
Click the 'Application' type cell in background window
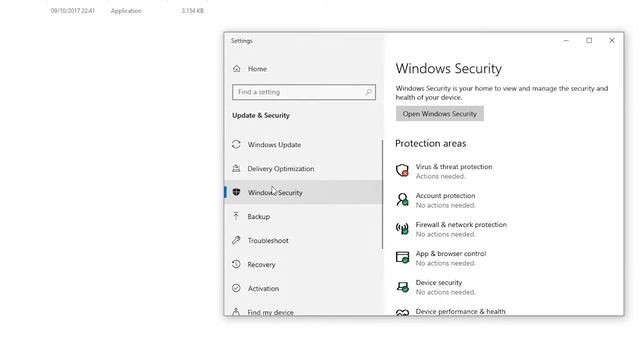click(x=126, y=11)
